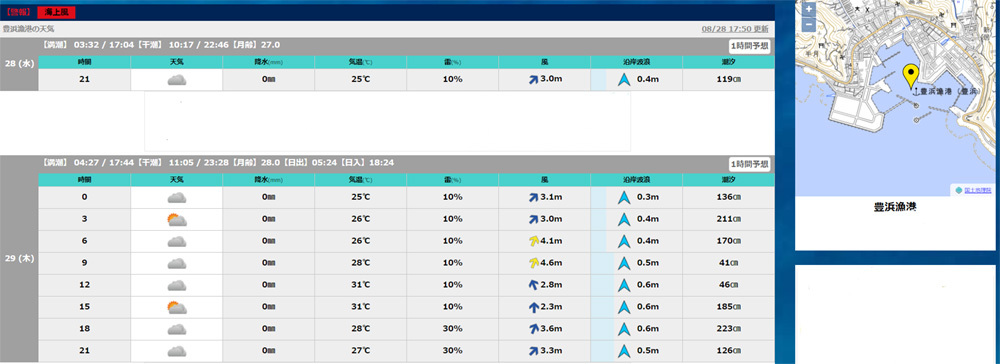Image resolution: width=1000 pixels, height=364 pixels.
Task: Click the cloud icon in the 28th 21:00 row
Action: pos(177,80)
